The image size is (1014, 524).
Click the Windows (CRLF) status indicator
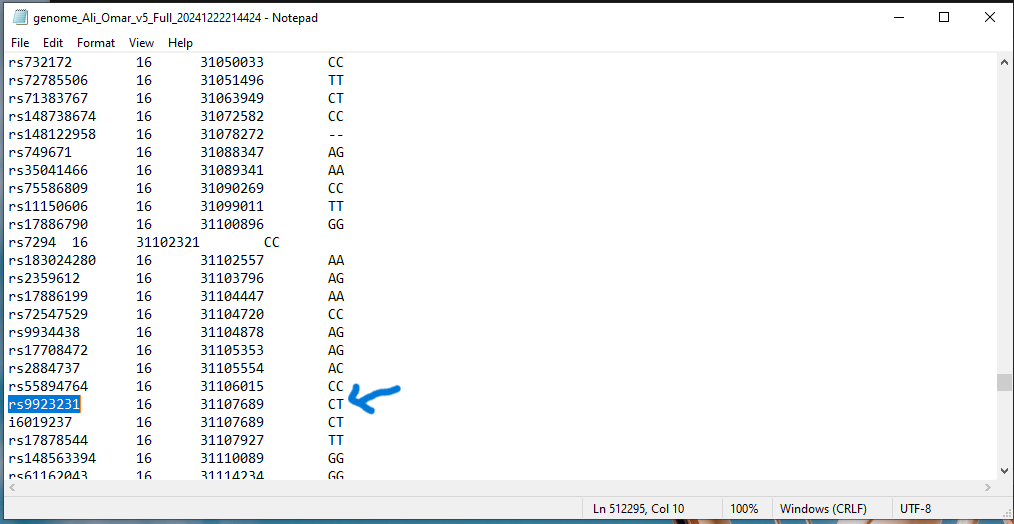coord(823,508)
